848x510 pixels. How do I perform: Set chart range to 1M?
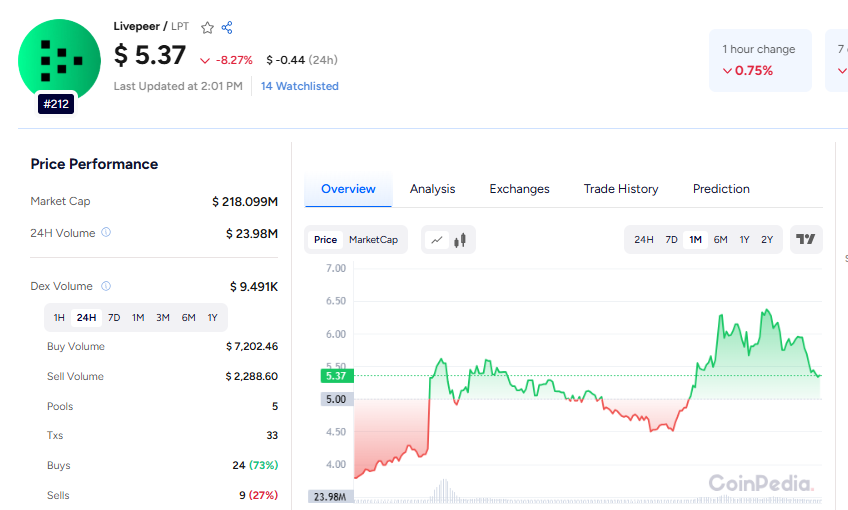click(x=695, y=240)
